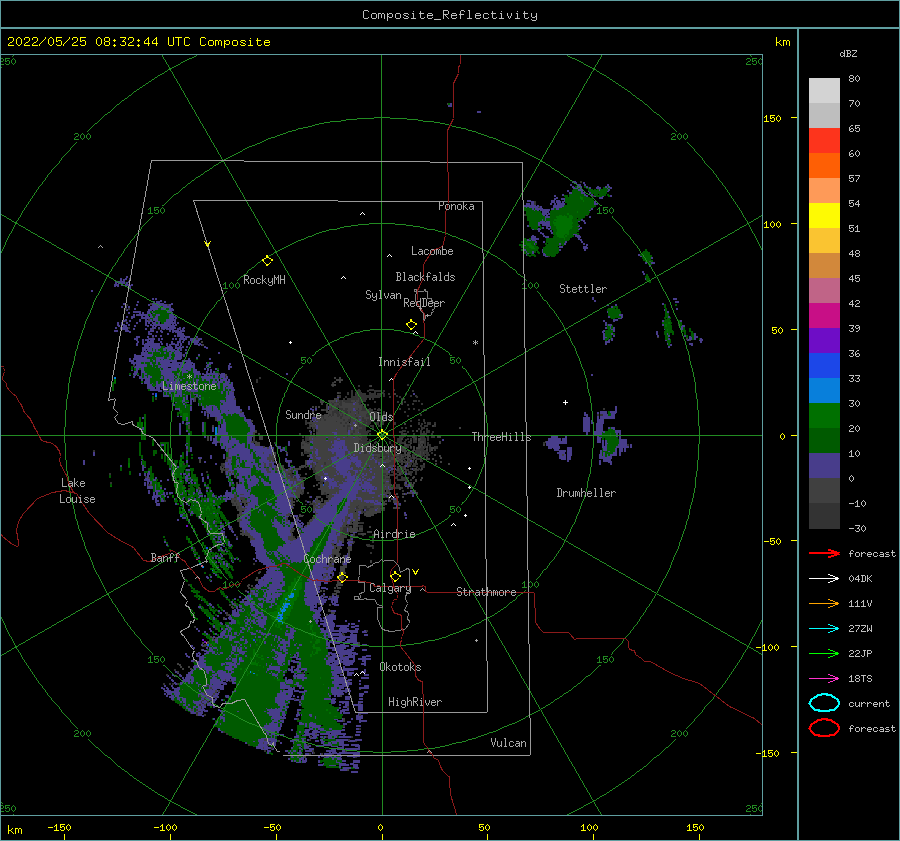900x841 pixels.
Task: Click the Stettler label
Action: coord(583,289)
